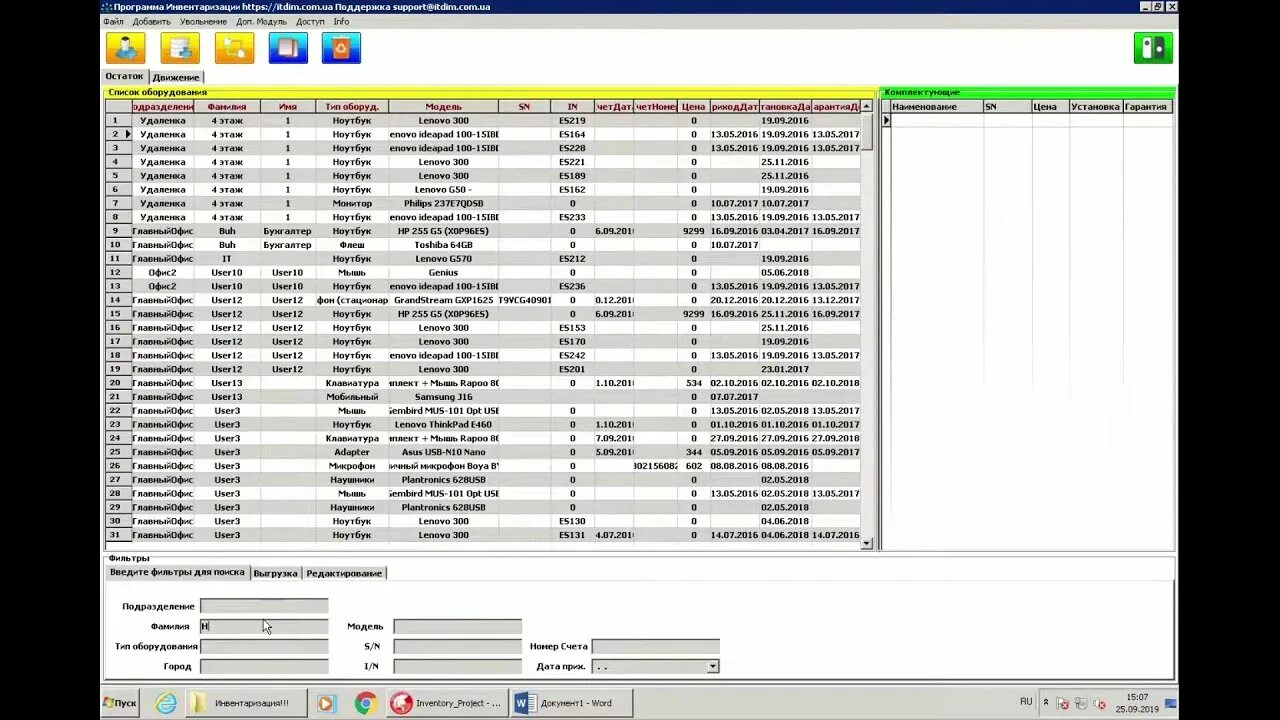Open the Доп. Модуль menu

click(261, 21)
